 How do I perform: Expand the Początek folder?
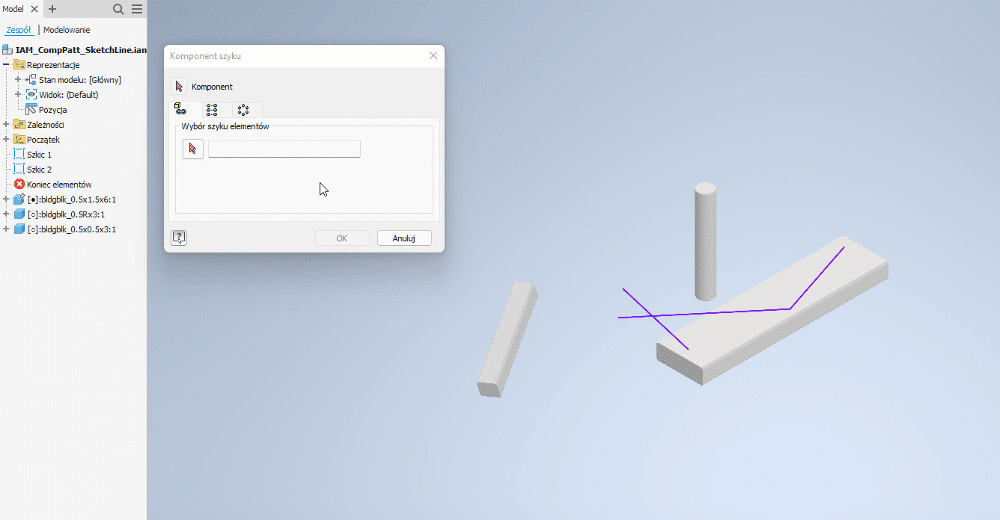[x=6, y=140]
